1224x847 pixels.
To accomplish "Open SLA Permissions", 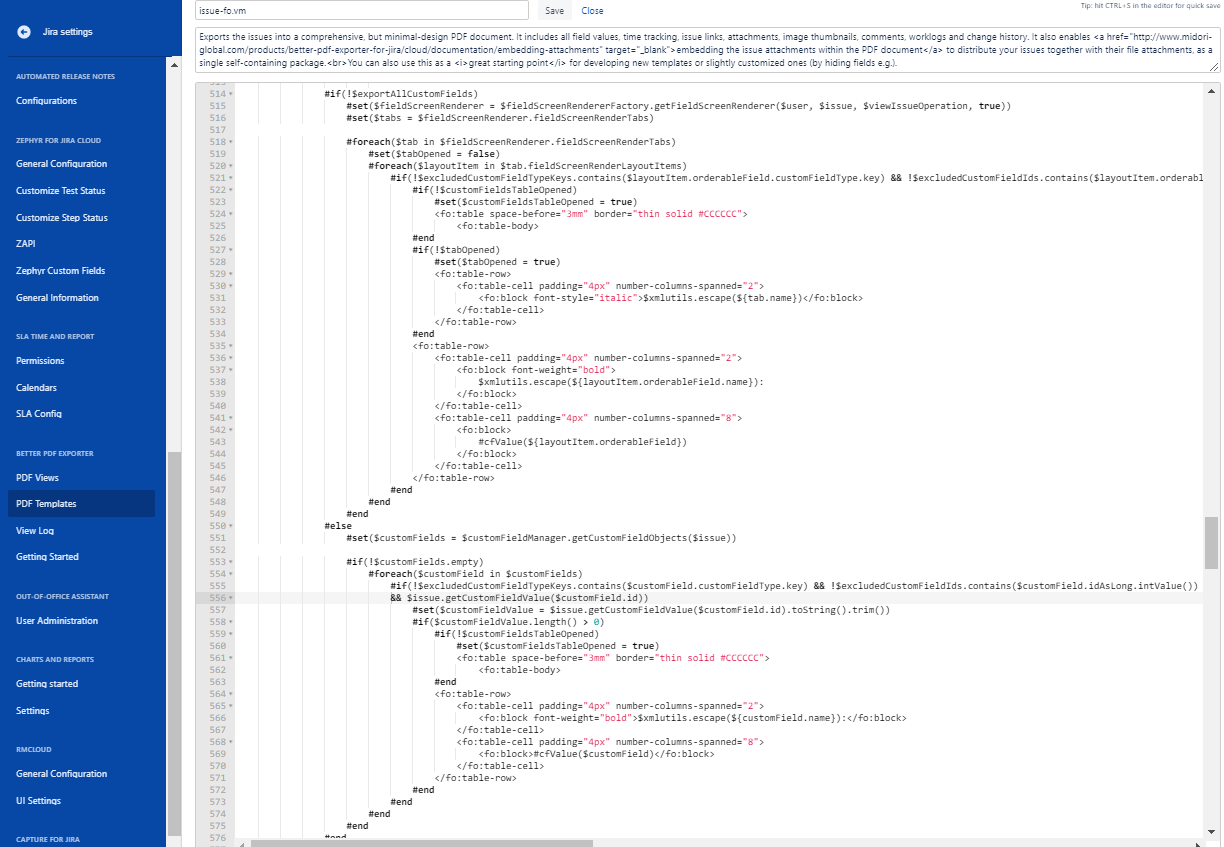I will coord(40,361).
